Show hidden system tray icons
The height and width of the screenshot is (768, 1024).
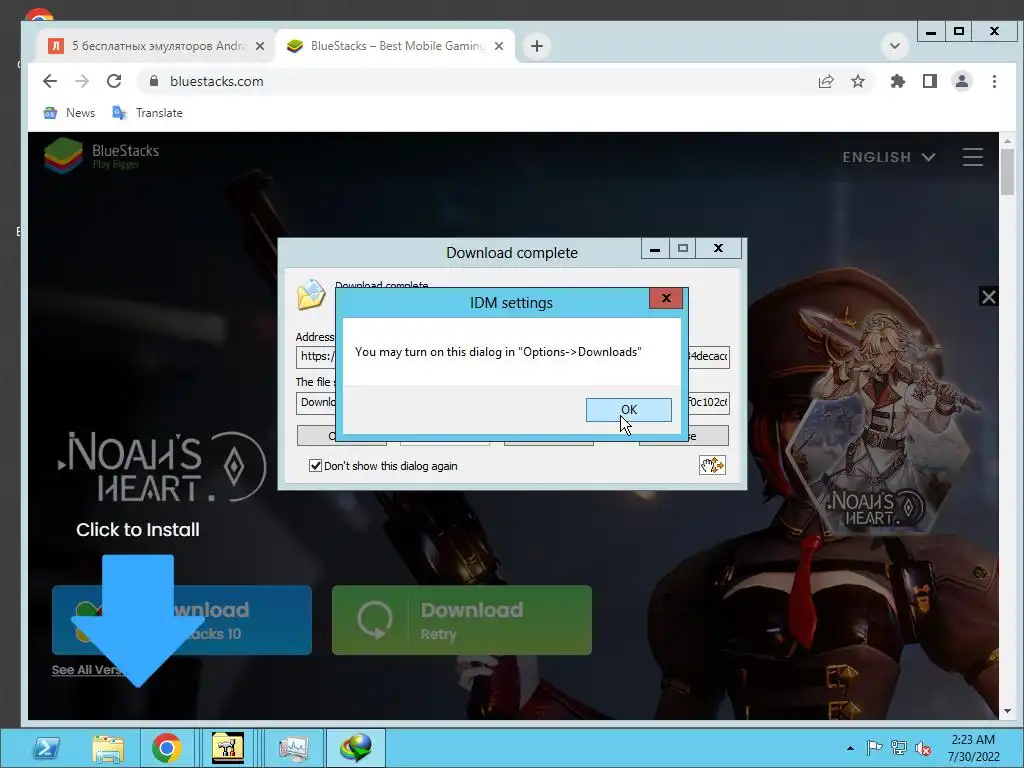(850, 748)
